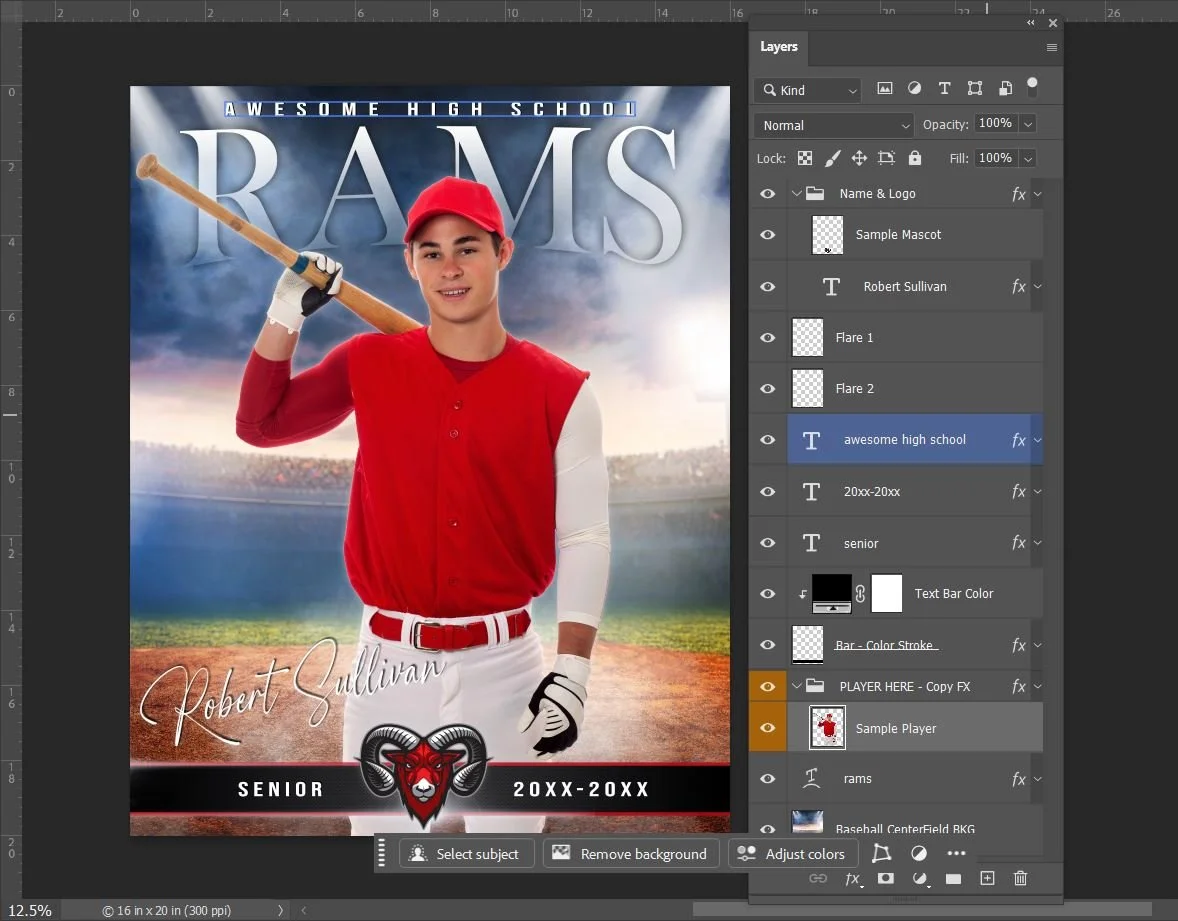Hide the Flare 1 layer

[x=768, y=337]
